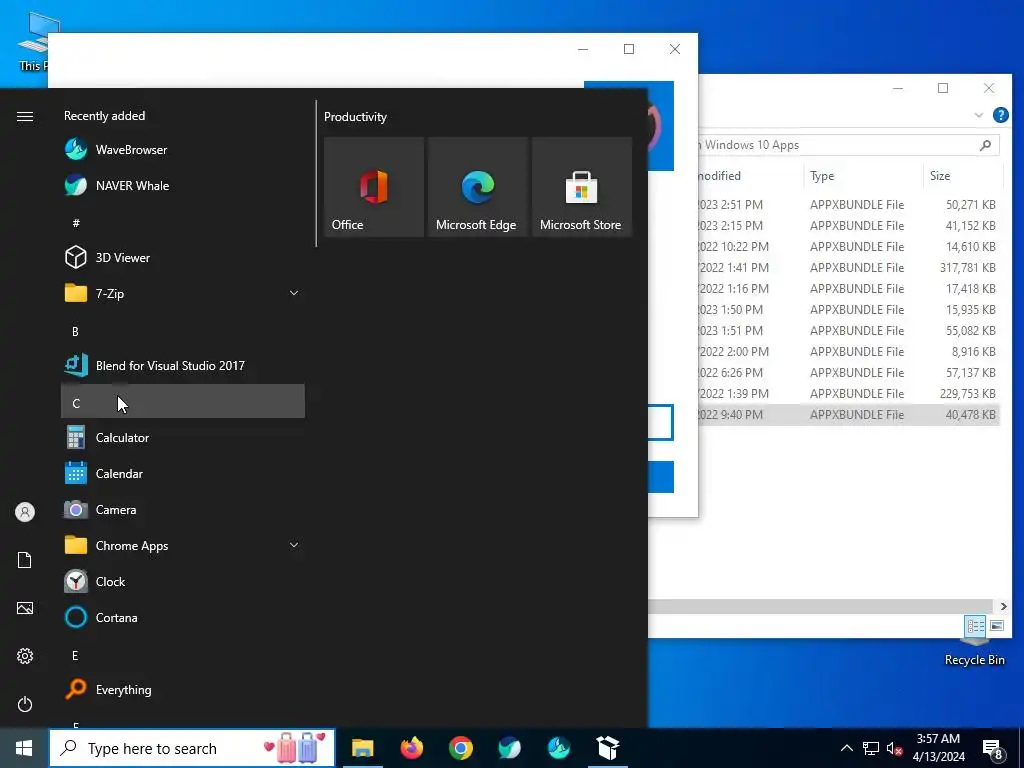
Task: Open 3D Viewer app
Action: (x=183, y=257)
